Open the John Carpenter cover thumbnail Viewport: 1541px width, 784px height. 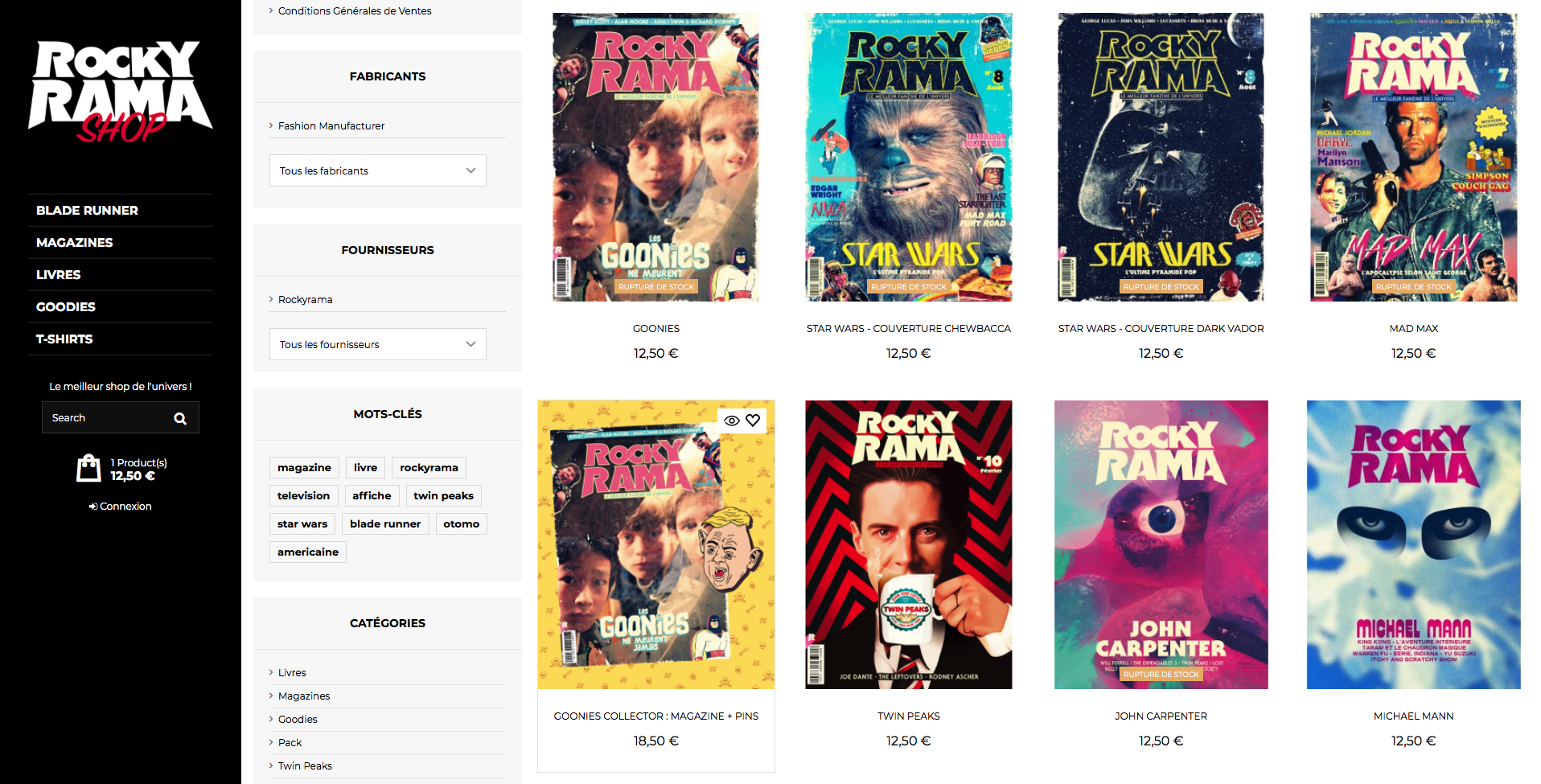click(x=1161, y=544)
